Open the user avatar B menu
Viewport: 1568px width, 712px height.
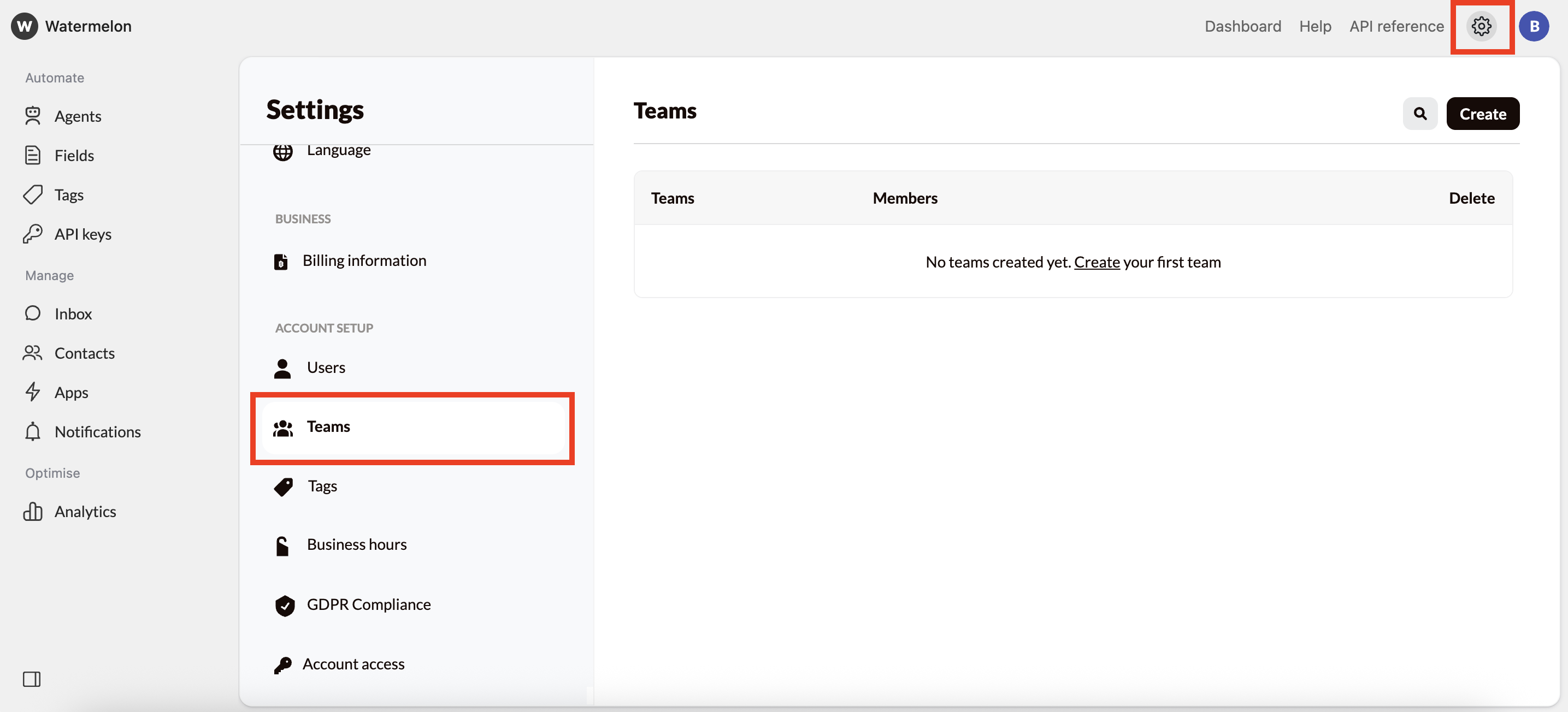point(1533,26)
